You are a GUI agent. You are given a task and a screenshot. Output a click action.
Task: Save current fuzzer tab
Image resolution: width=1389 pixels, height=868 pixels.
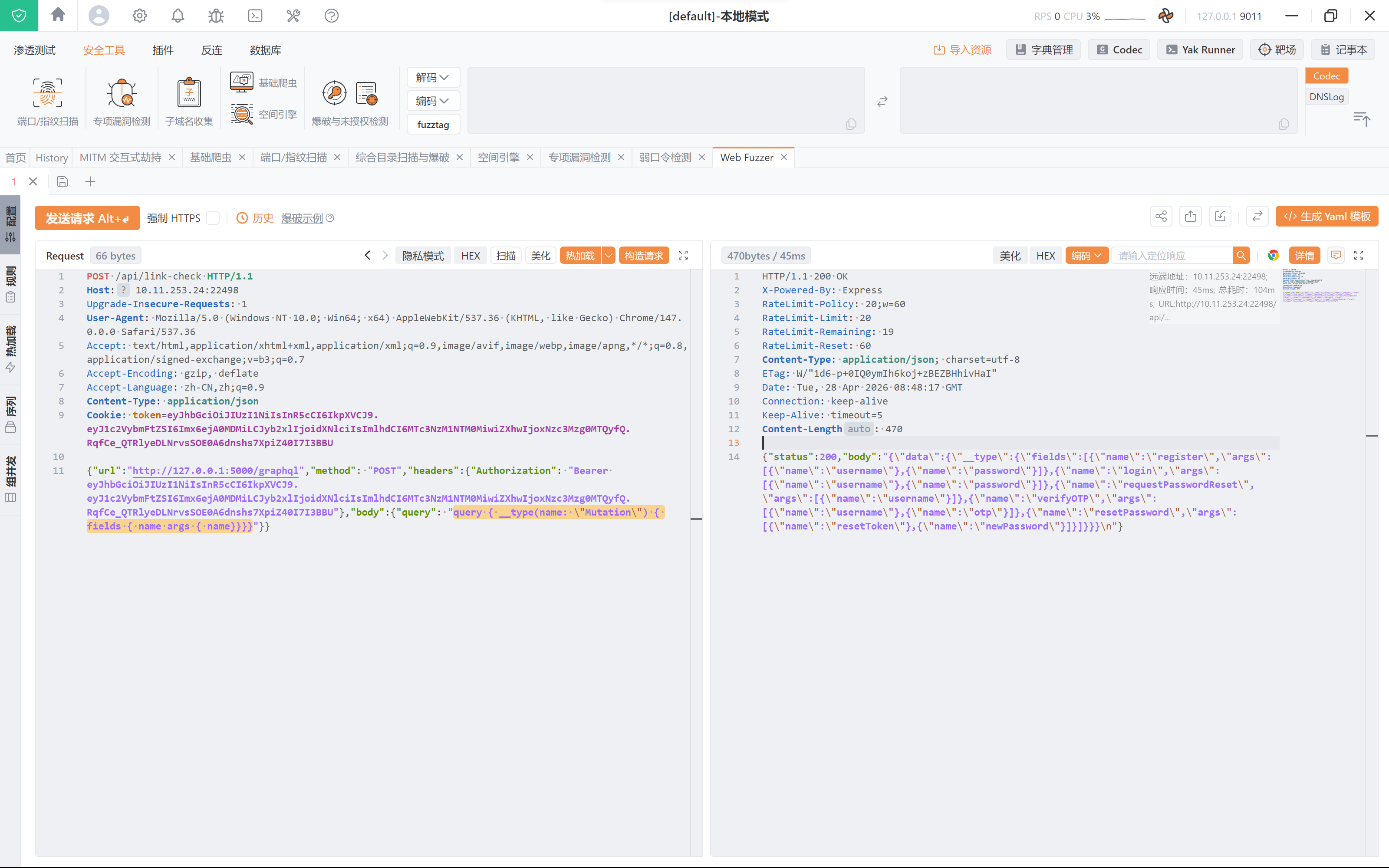(x=63, y=181)
